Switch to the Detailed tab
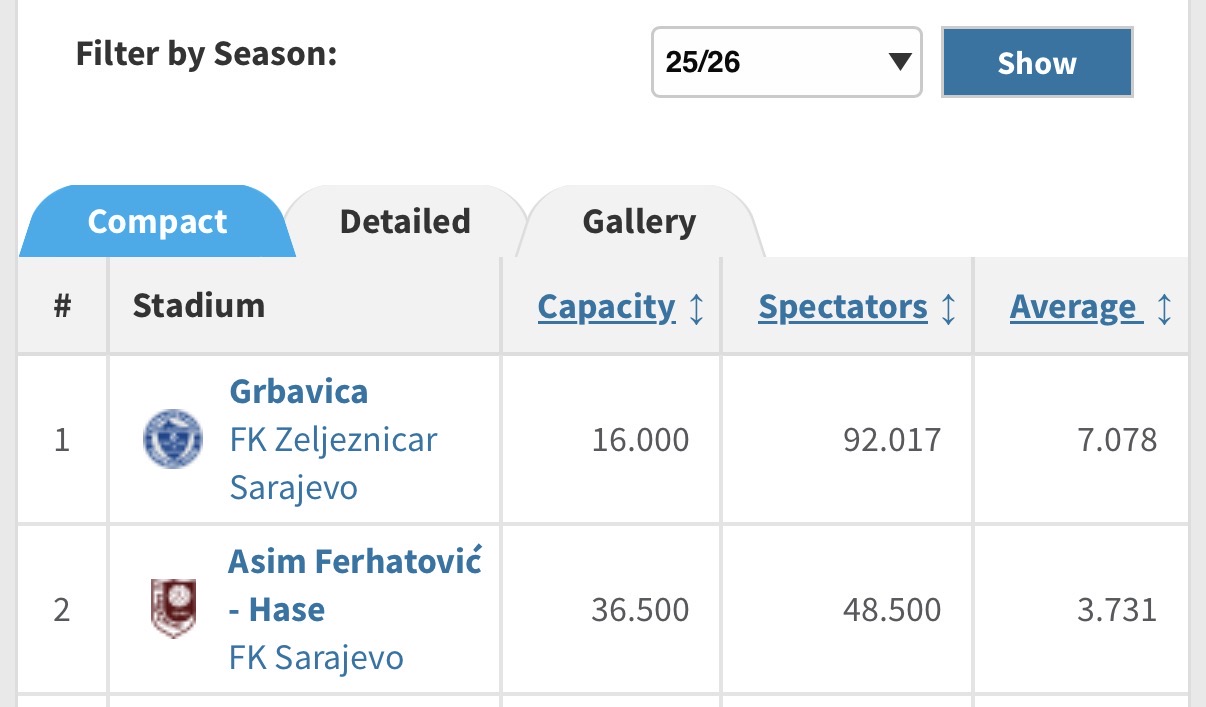The height and width of the screenshot is (707, 1206). coord(405,221)
